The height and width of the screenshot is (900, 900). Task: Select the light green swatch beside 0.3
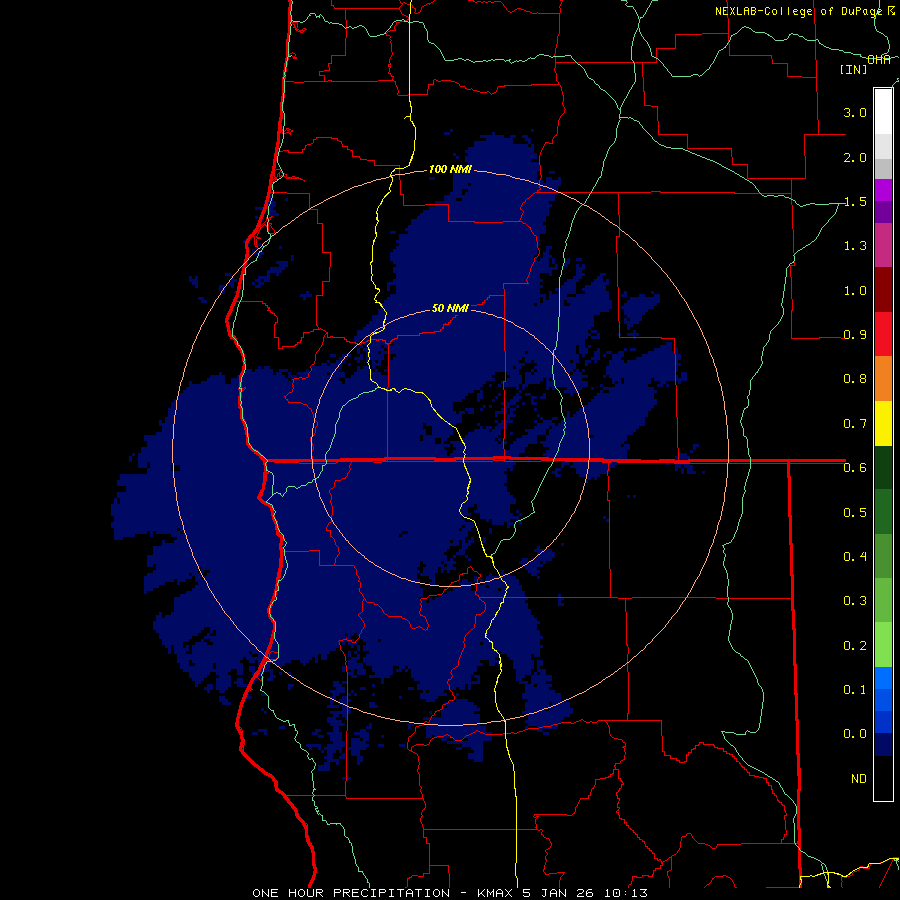pos(883,600)
